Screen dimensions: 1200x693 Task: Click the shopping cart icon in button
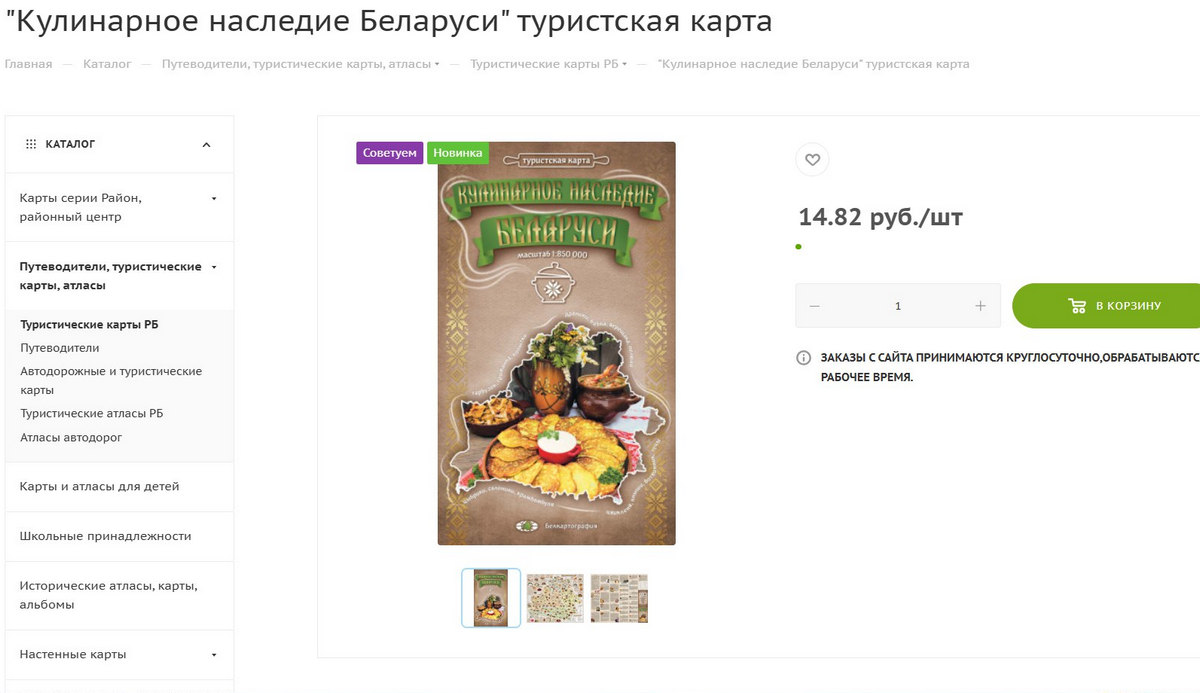coord(1077,306)
